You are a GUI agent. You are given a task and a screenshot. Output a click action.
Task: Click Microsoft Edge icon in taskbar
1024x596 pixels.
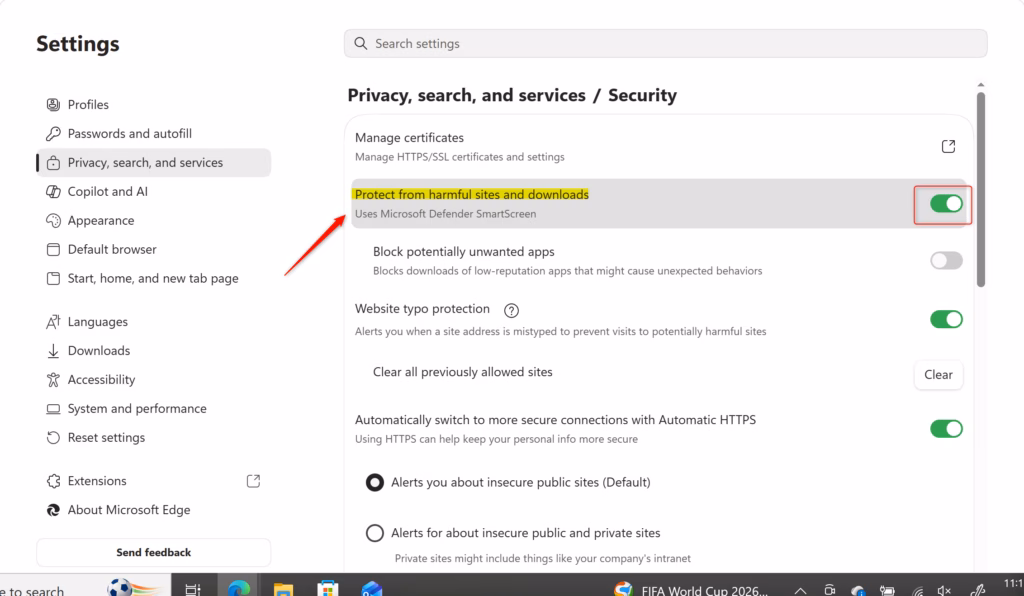[238, 588]
